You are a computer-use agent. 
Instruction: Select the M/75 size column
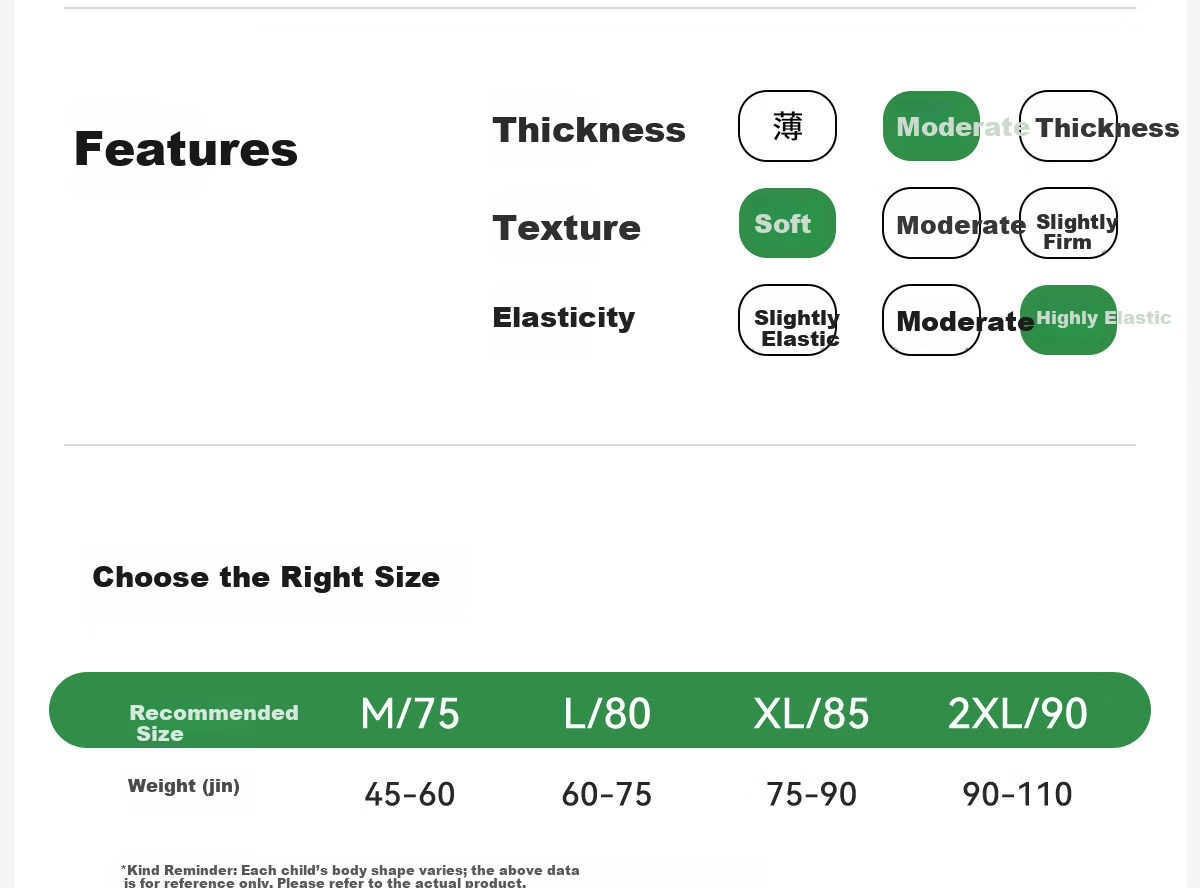410,714
